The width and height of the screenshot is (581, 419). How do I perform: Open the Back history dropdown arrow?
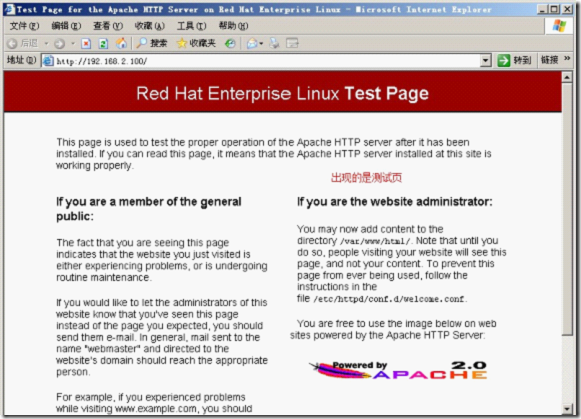click(x=46, y=44)
